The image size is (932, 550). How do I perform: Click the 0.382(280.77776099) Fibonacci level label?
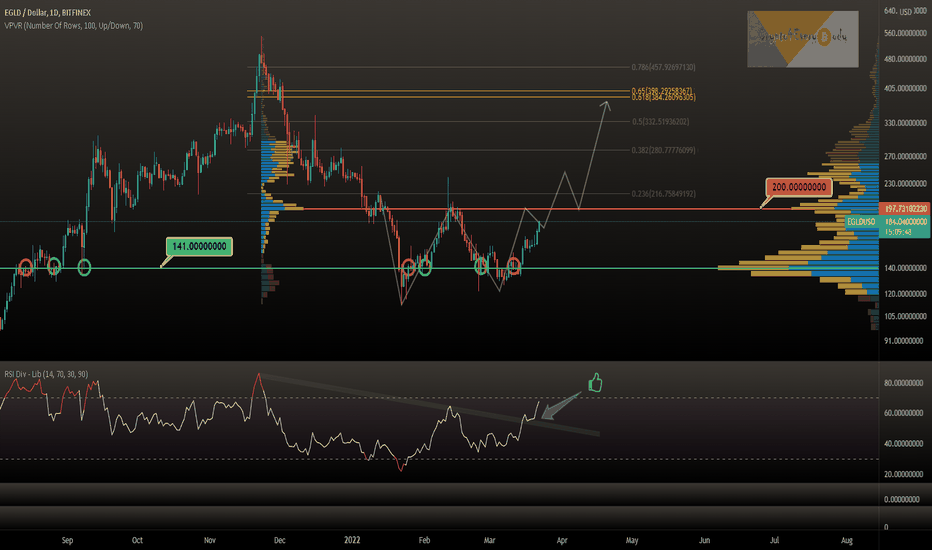pyautogui.click(x=663, y=150)
